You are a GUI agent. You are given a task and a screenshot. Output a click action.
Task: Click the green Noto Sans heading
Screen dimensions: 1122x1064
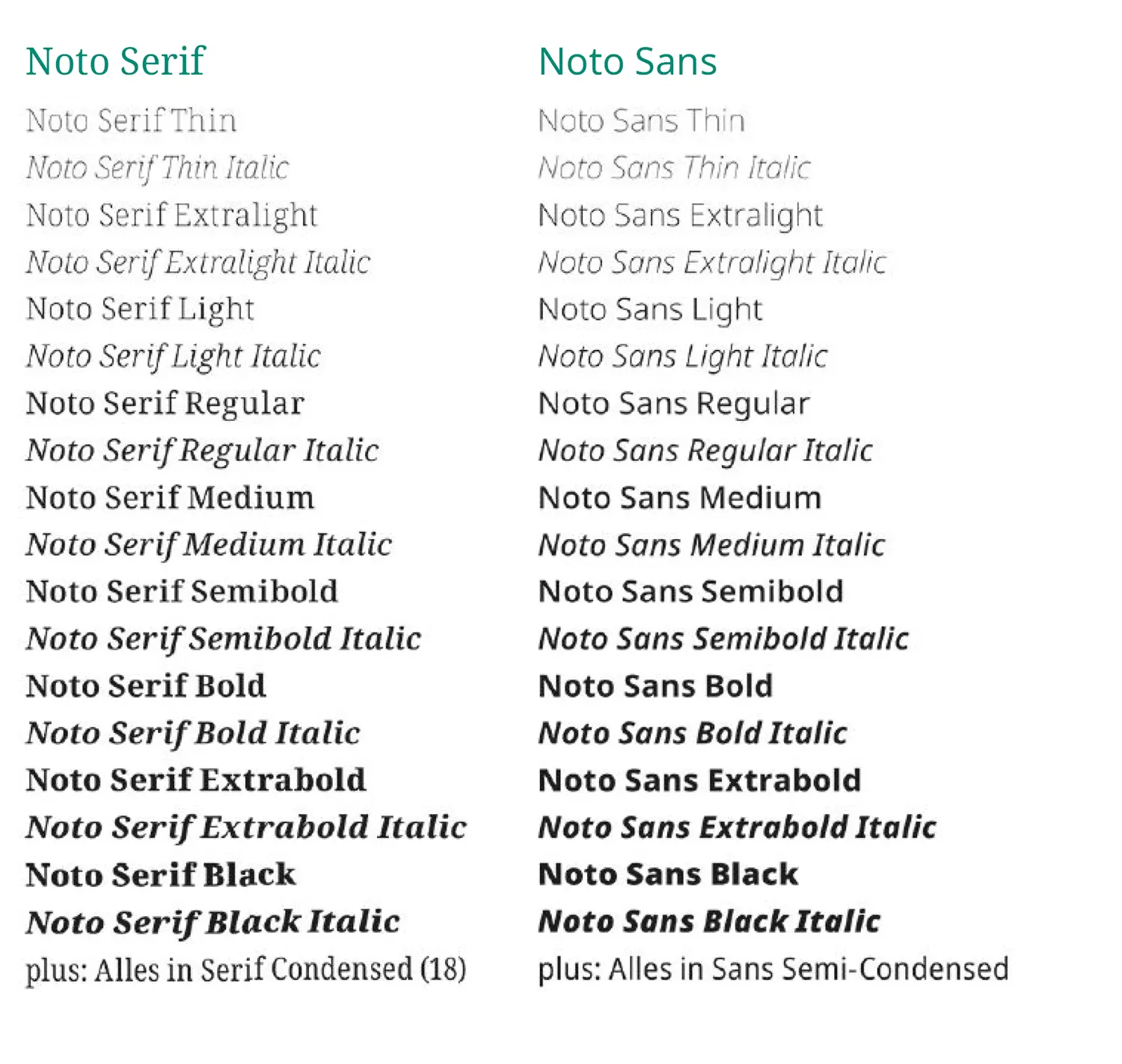(x=628, y=61)
